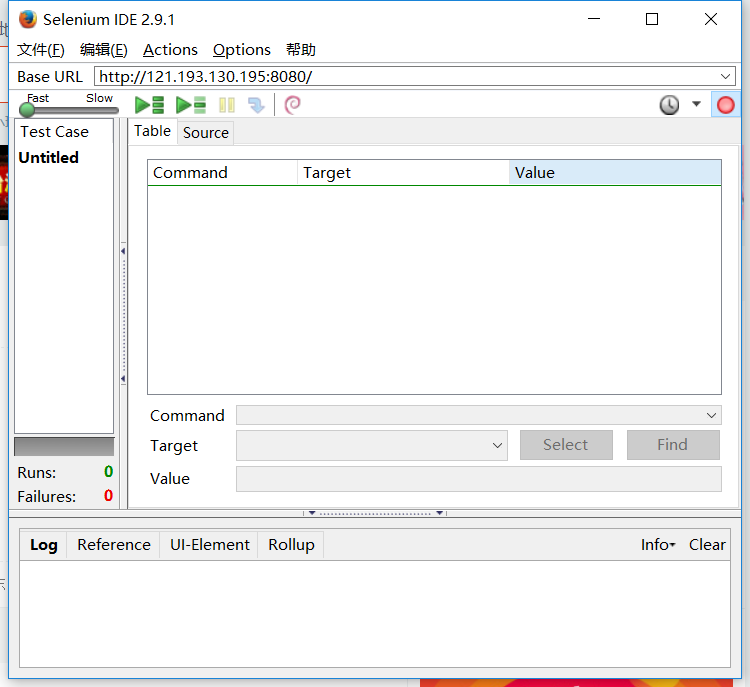Image resolution: width=750 pixels, height=687 pixels.
Task: Click the Find button
Action: tap(673, 445)
